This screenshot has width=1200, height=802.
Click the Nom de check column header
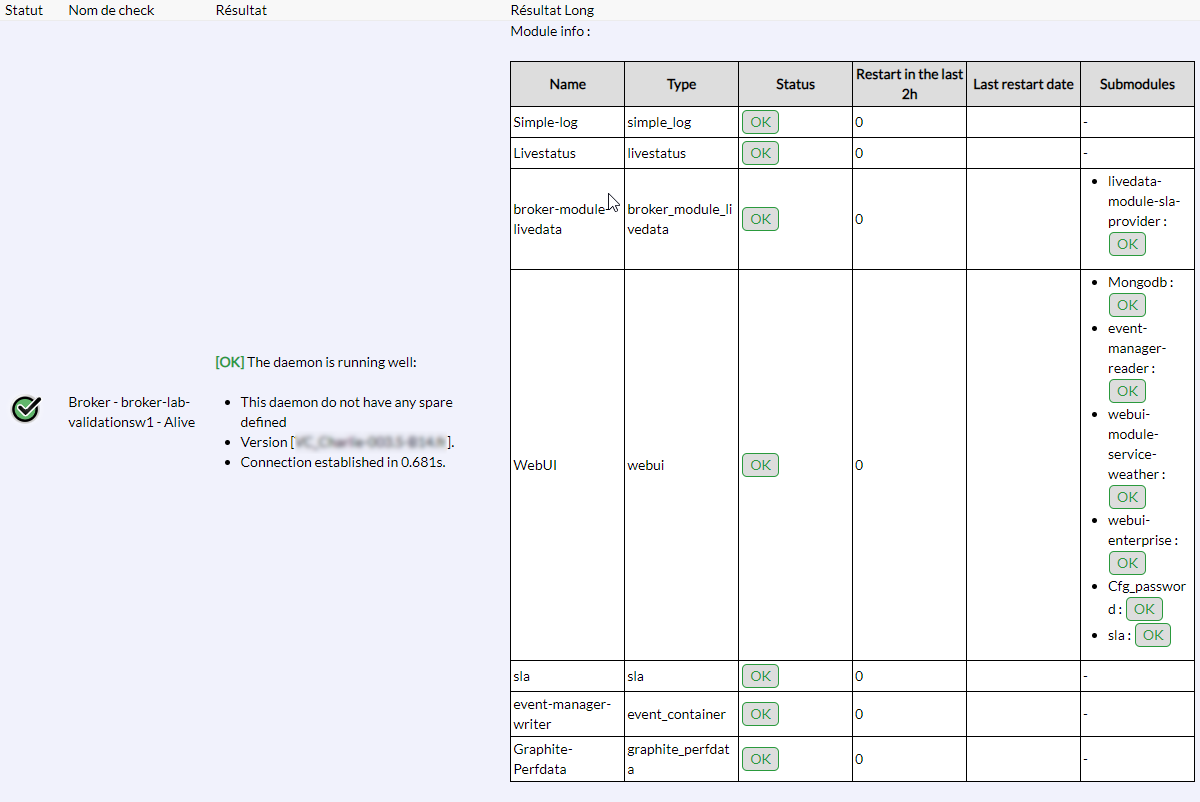[111, 10]
